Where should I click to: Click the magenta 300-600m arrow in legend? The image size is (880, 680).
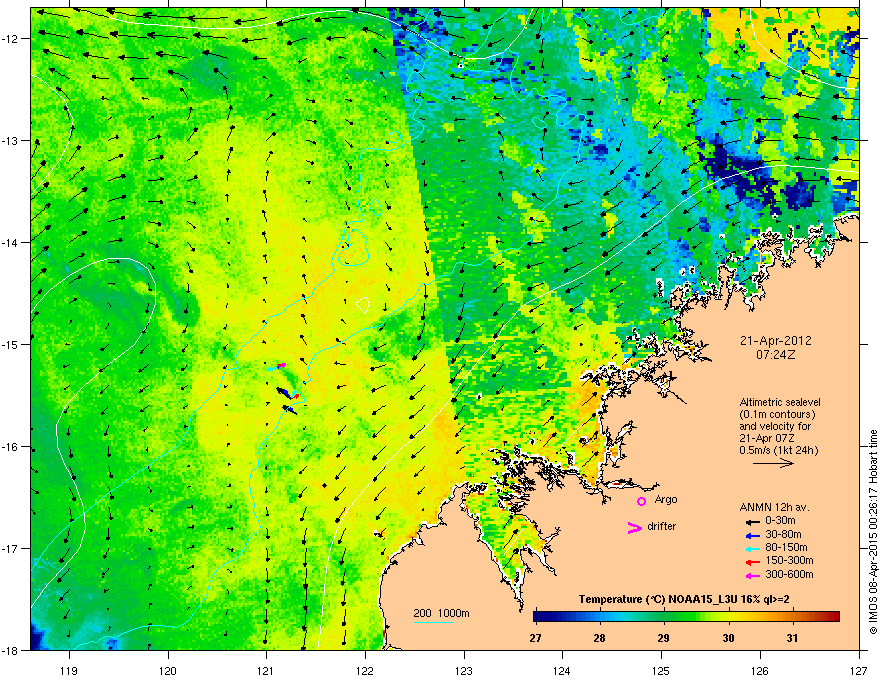751,575
